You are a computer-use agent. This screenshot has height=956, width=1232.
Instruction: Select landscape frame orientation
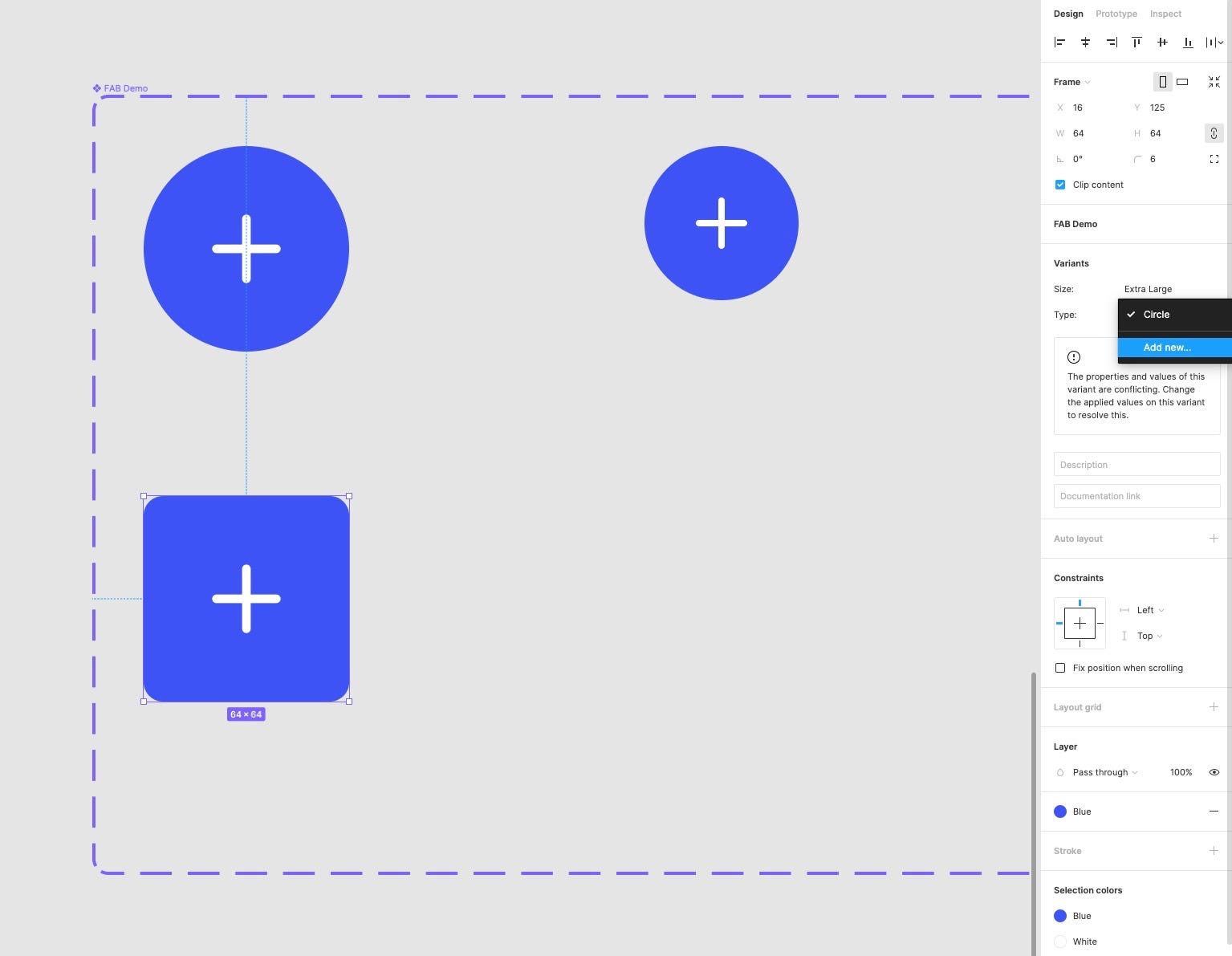[1182, 82]
